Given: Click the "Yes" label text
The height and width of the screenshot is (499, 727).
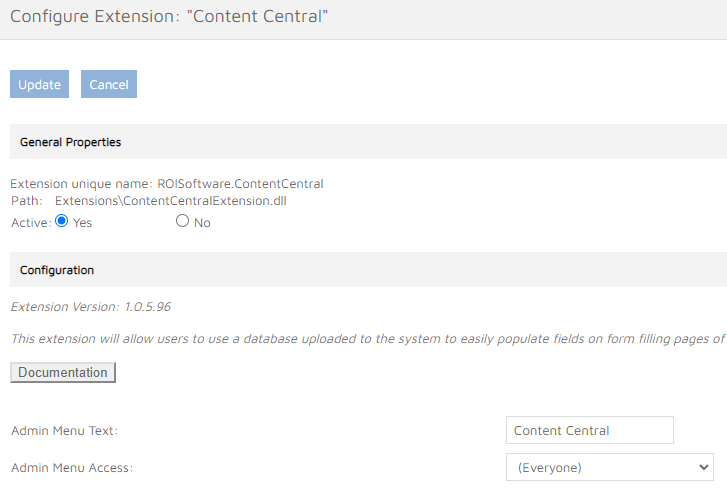Looking at the screenshot, I should pyautogui.click(x=82, y=222).
